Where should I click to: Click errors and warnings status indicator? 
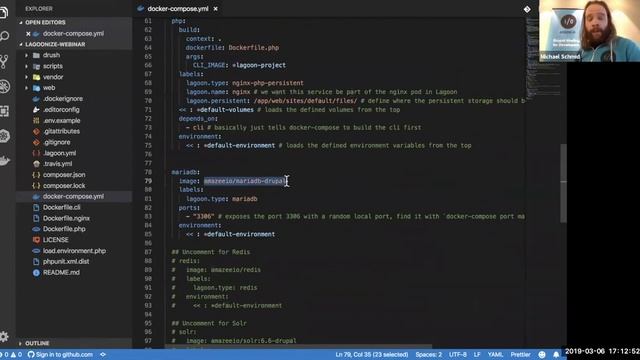(x=11, y=355)
